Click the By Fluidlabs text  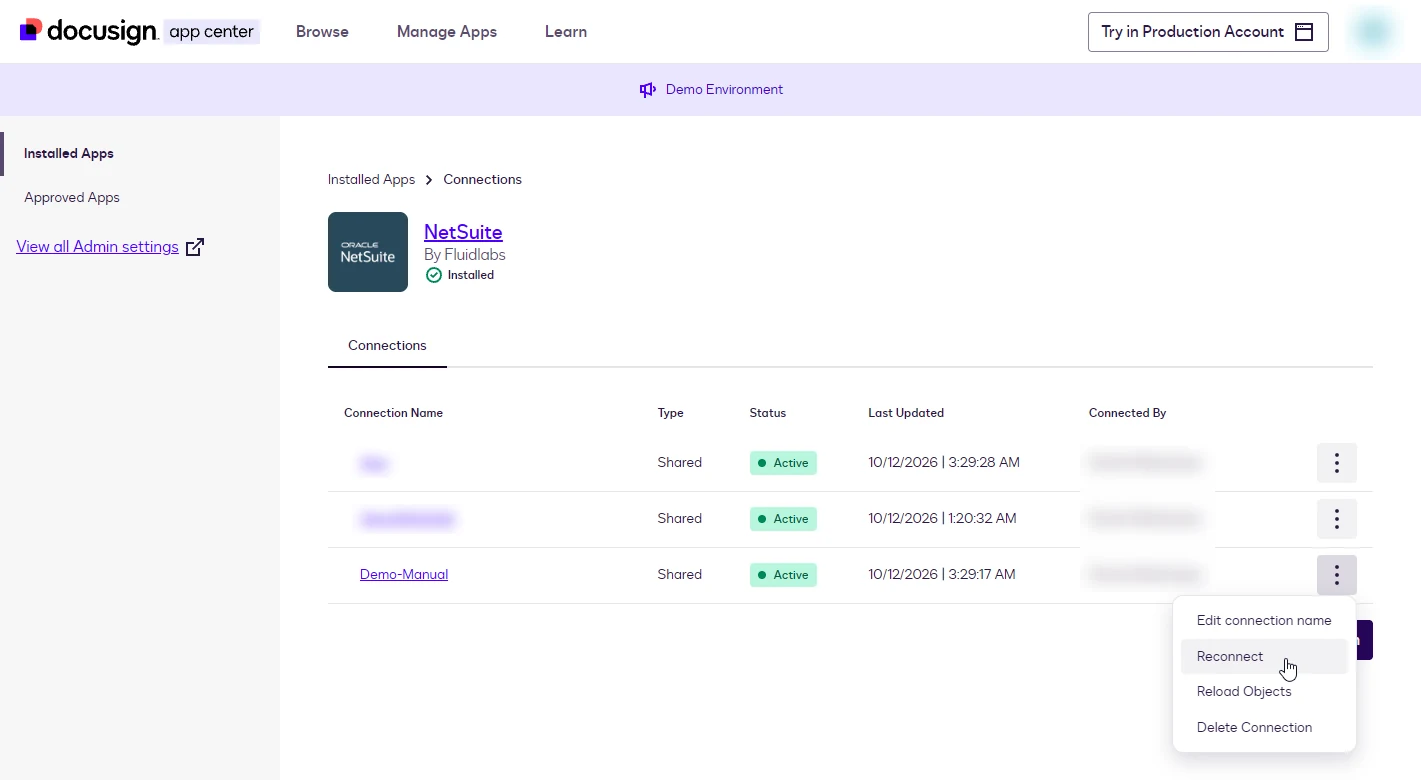(x=465, y=255)
